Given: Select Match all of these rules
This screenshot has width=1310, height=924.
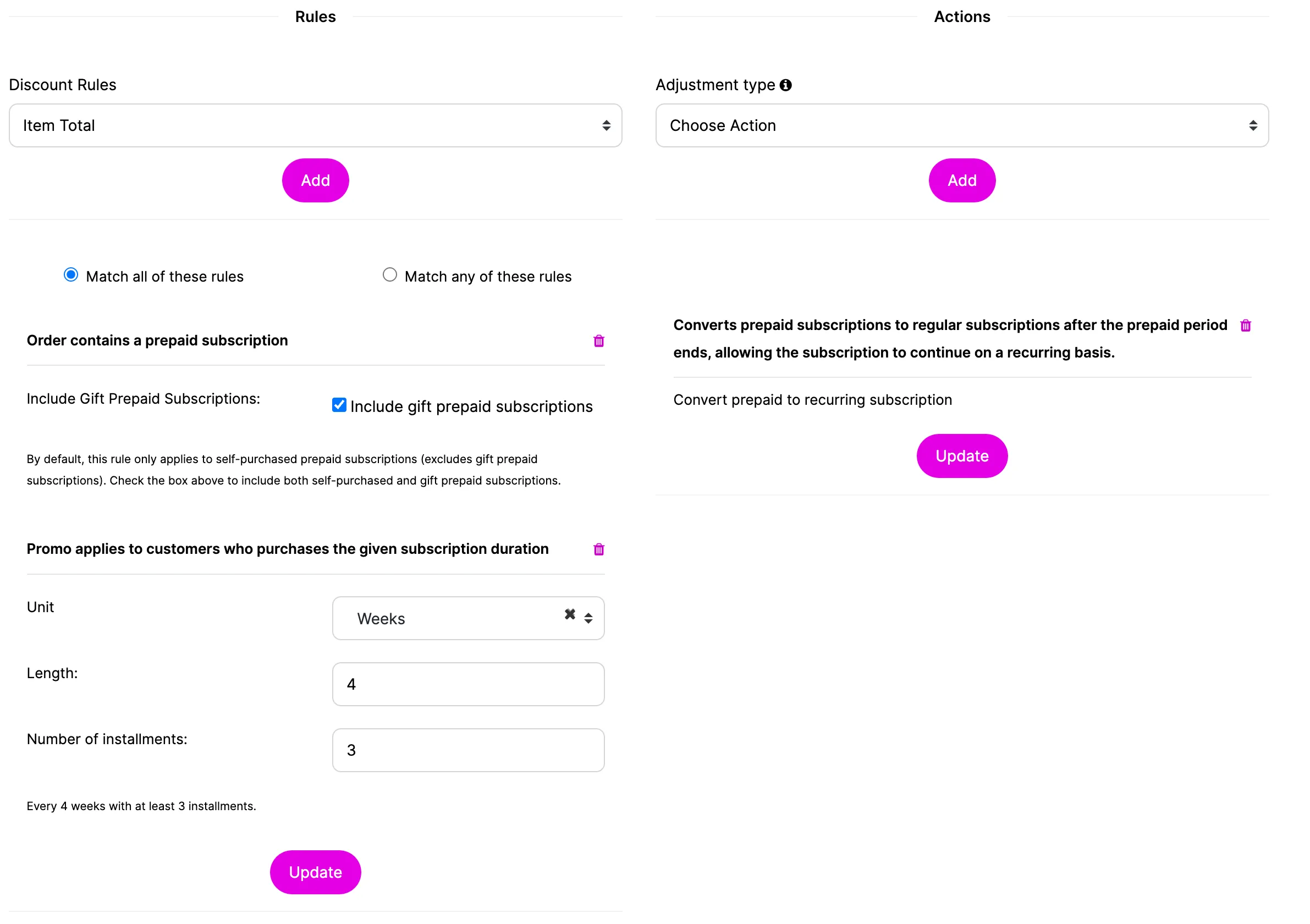Looking at the screenshot, I should tap(71, 274).
